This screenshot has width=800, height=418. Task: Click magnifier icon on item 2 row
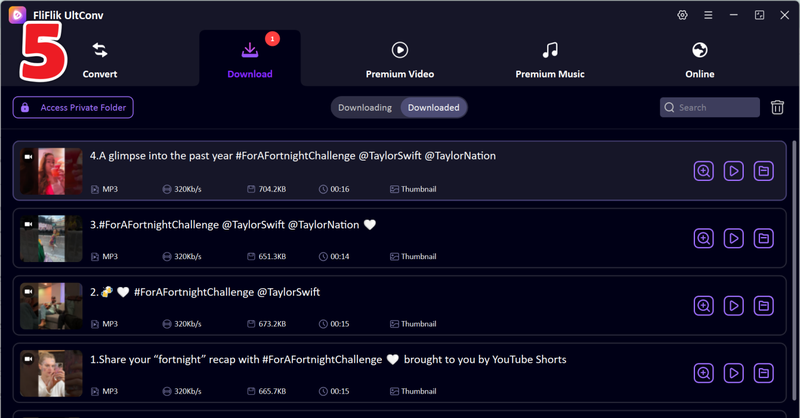[x=704, y=305]
